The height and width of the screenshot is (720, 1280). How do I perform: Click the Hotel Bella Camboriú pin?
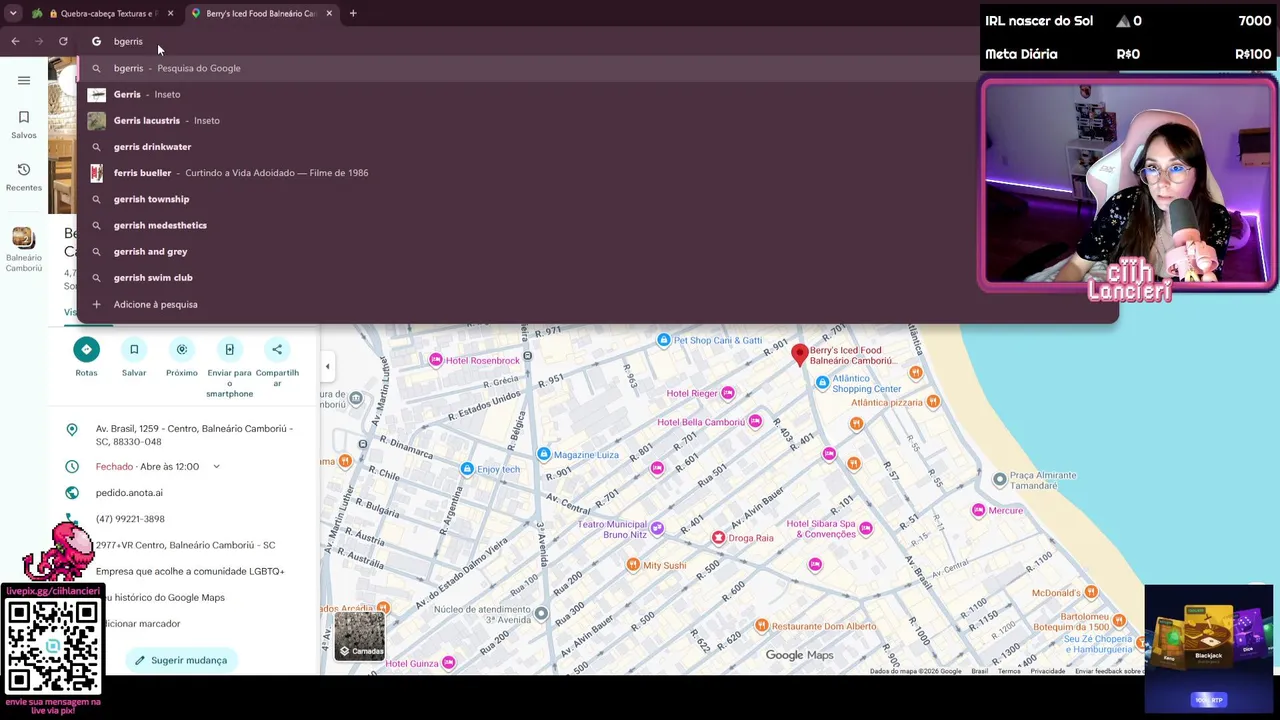point(755,422)
